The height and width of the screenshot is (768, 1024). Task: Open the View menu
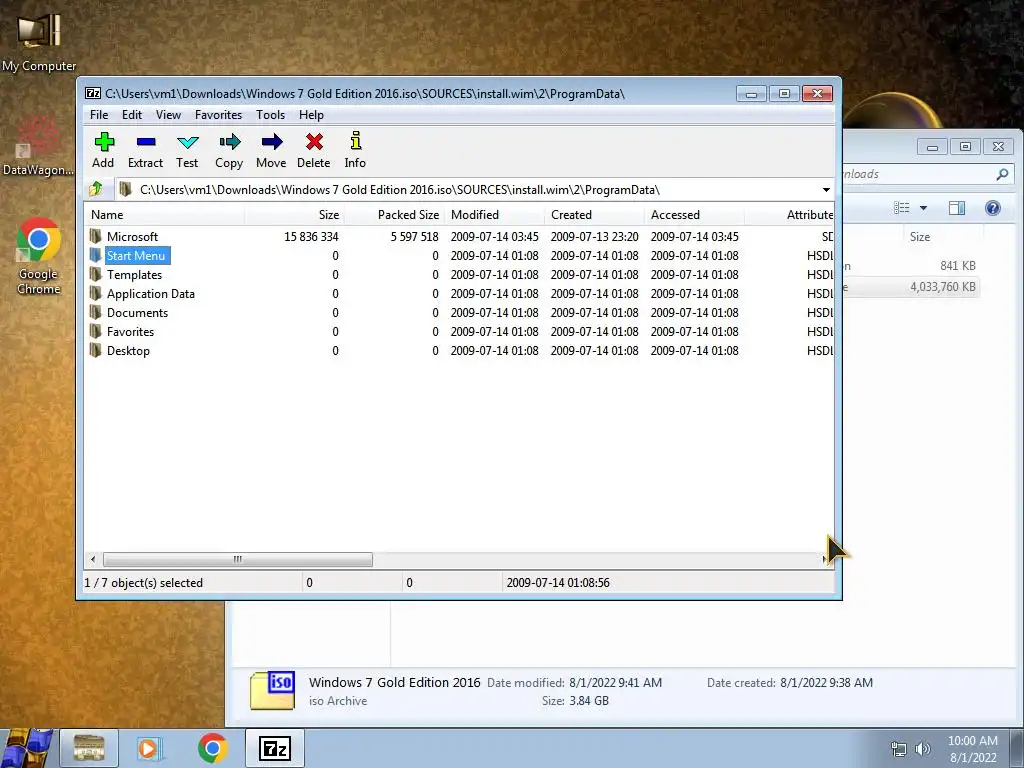point(168,114)
